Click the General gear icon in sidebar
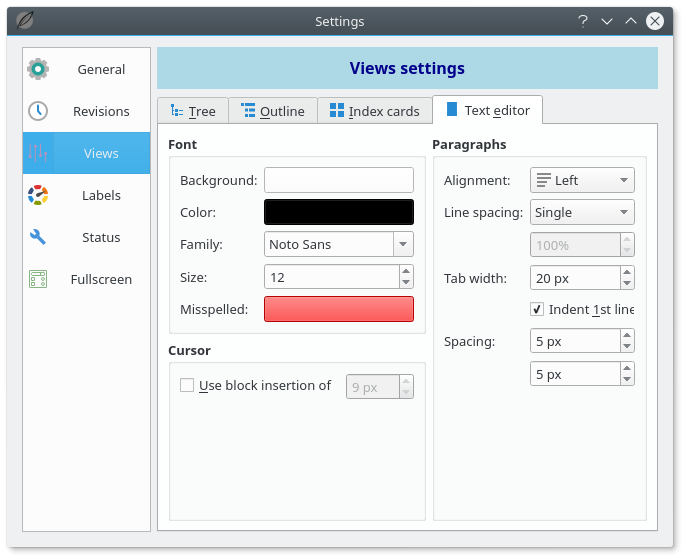Image resolution: width=686 pixels, height=560 pixels. tap(38, 69)
